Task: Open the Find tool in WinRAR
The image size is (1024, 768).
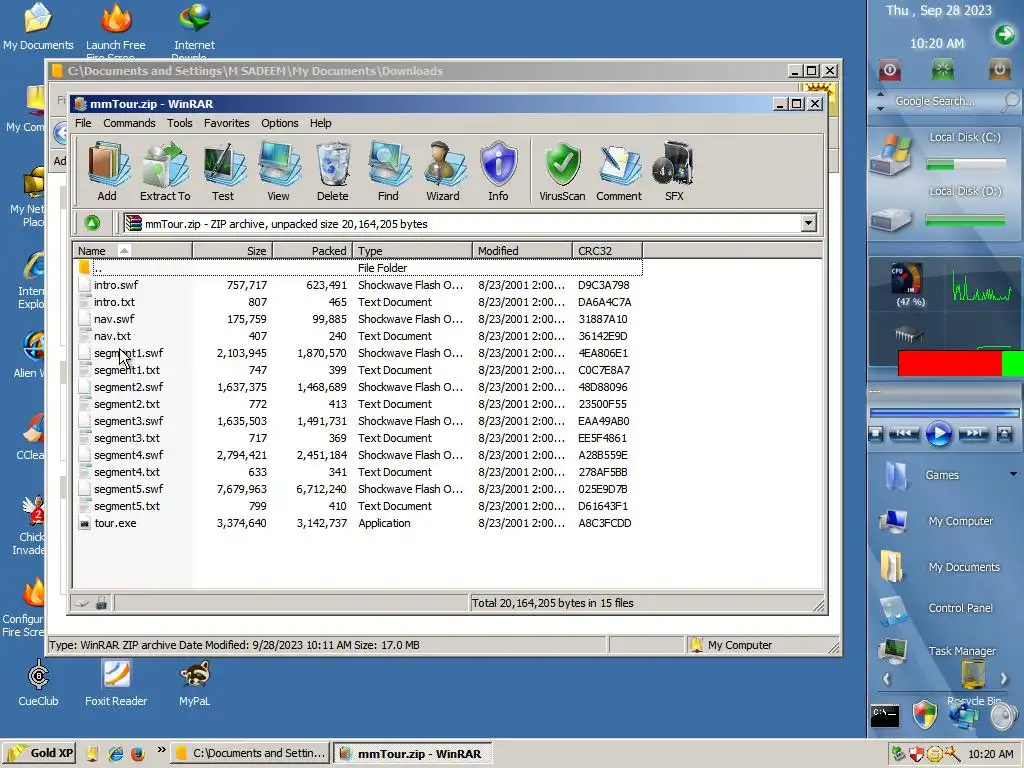Action: pos(388,171)
